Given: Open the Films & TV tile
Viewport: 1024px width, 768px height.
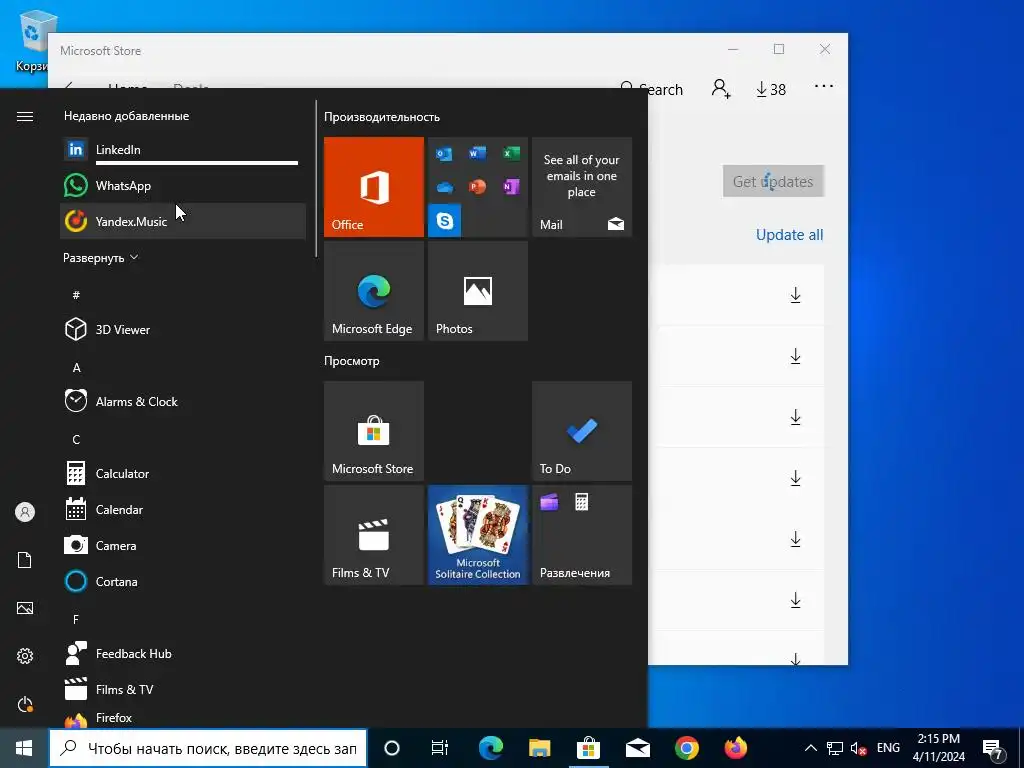Looking at the screenshot, I should tap(374, 535).
